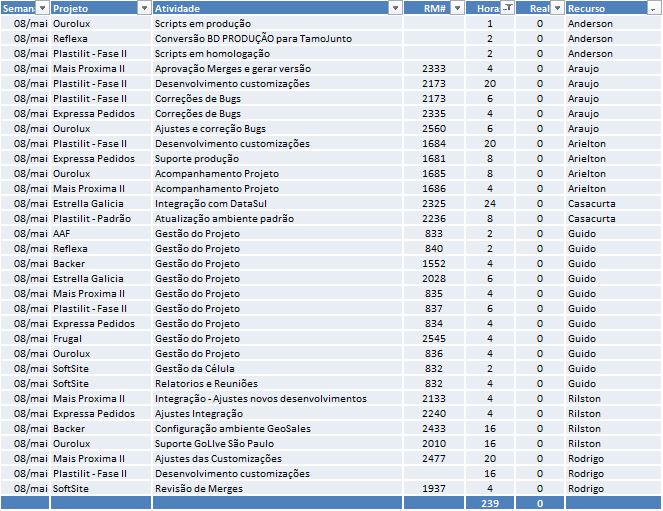Select the Projeto header cell

[x=101, y=8]
